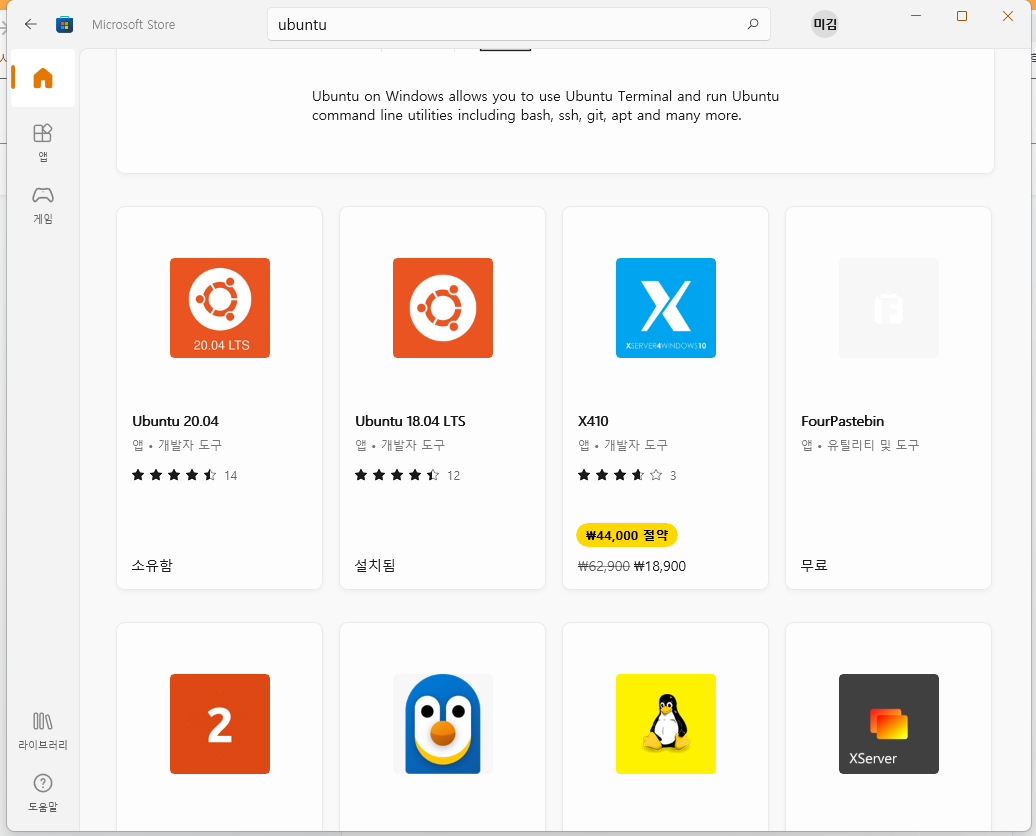Click the 소유함 status on Ubuntu 20.04
This screenshot has width=1036, height=836.
coord(152,566)
